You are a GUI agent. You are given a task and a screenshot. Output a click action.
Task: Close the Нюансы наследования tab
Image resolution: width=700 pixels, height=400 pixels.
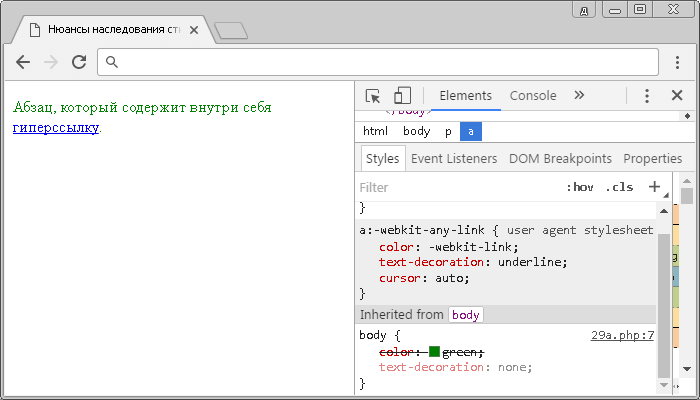[194, 30]
